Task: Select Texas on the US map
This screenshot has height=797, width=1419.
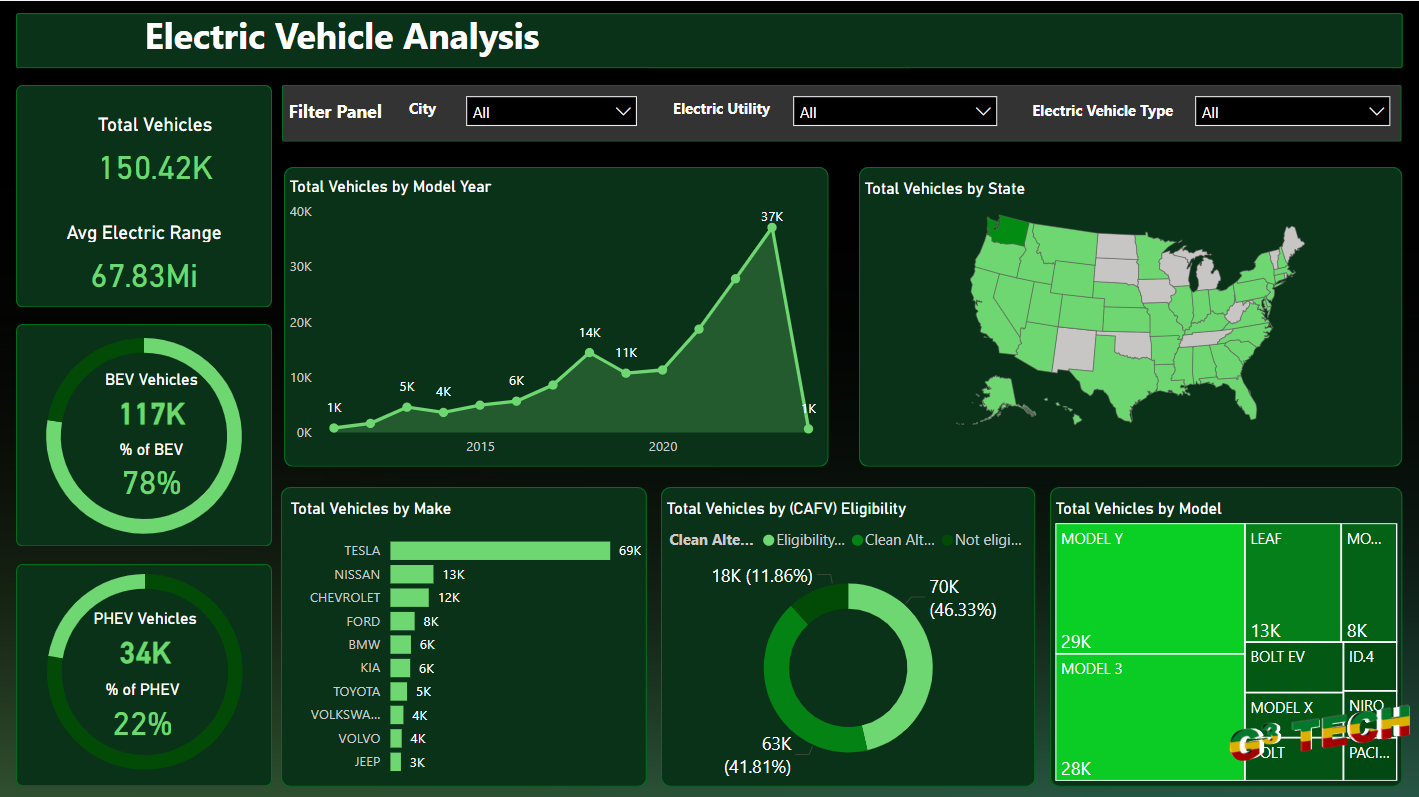Action: pyautogui.click(x=1122, y=378)
